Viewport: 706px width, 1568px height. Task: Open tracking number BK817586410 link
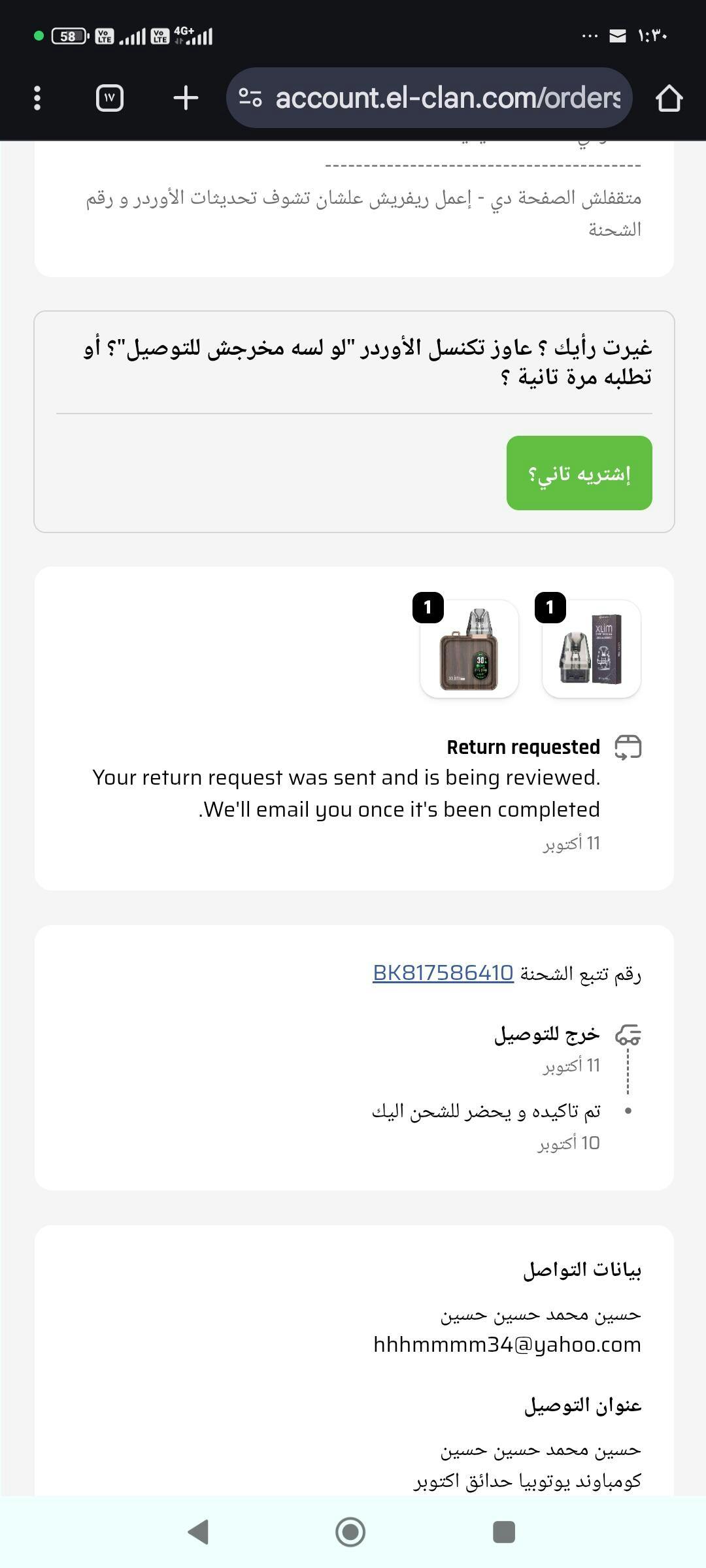[443, 973]
